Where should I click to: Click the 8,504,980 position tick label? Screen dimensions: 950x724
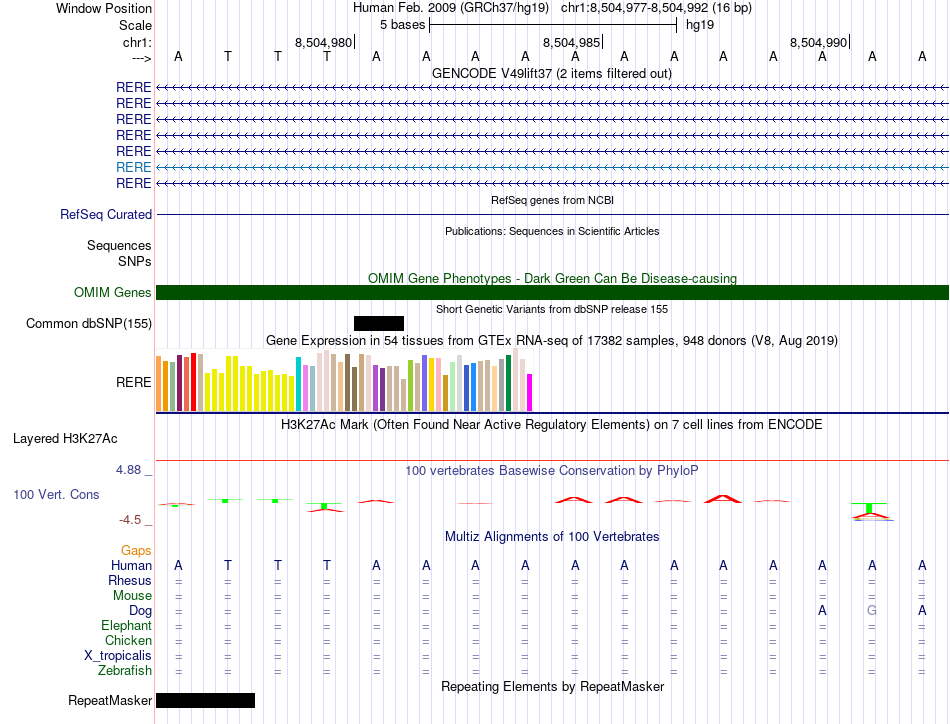[324, 42]
